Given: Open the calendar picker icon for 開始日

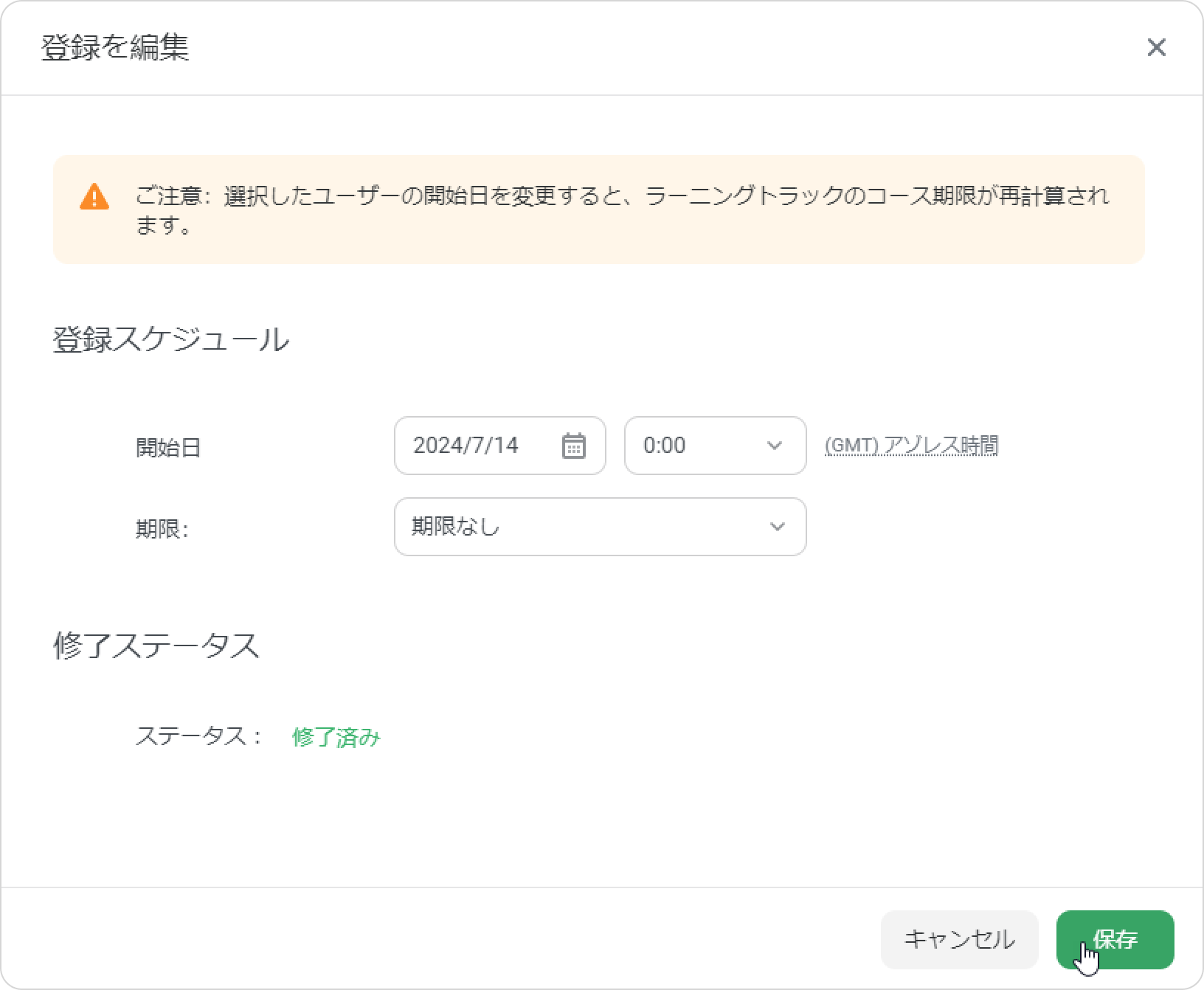Looking at the screenshot, I should [x=573, y=446].
